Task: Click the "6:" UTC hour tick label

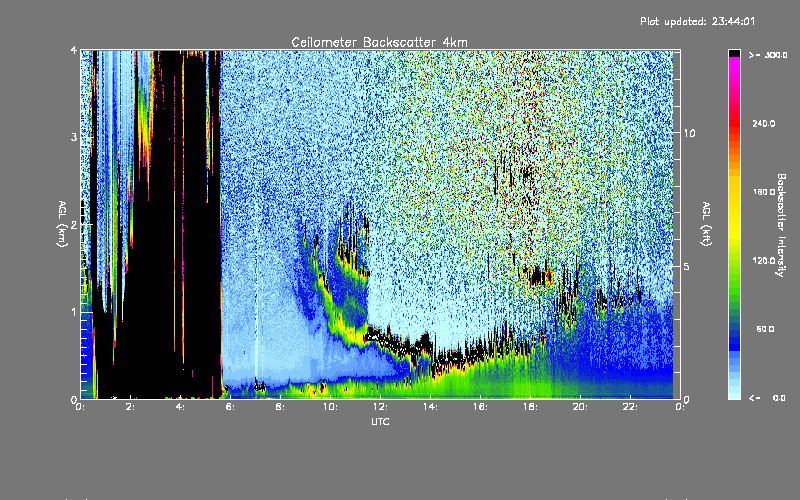Action: coord(231,407)
